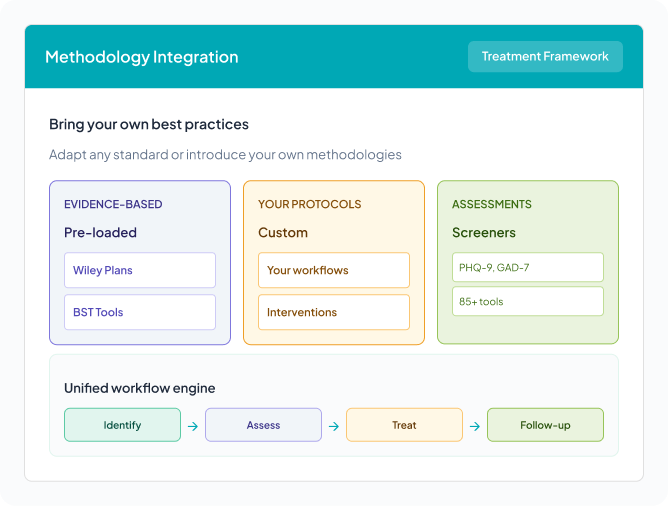
Task: Click the arrow between Identify and Assess
Action: pyautogui.click(x=192, y=425)
